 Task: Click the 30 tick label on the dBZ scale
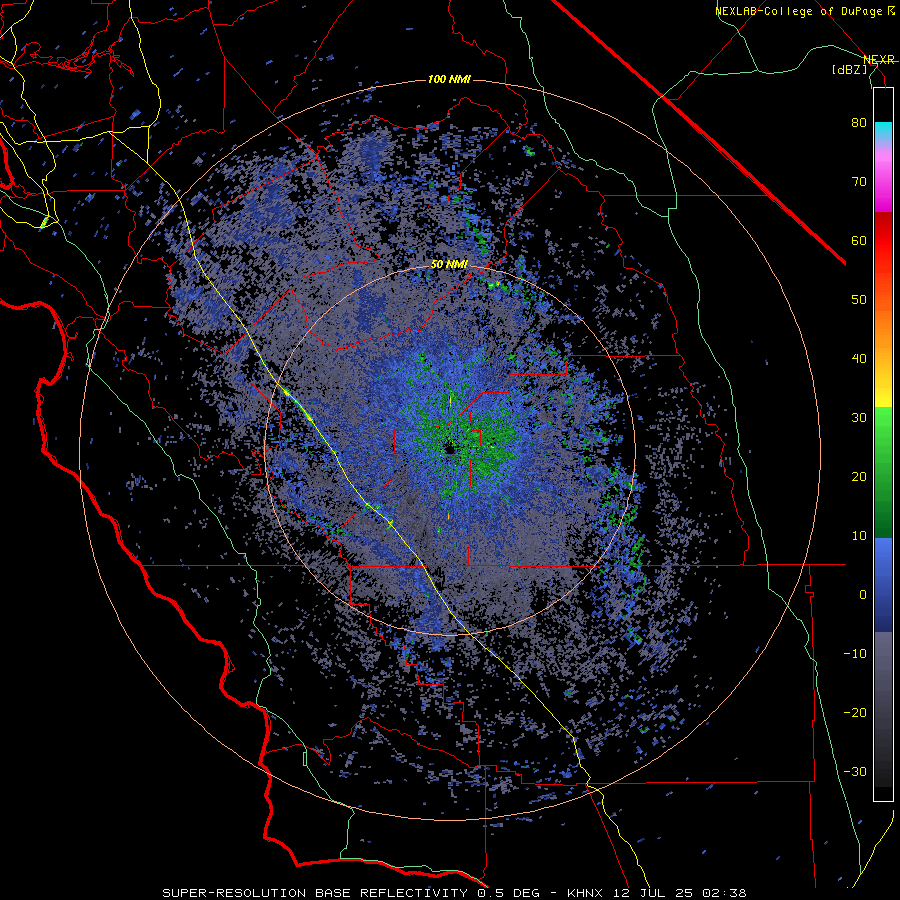point(859,418)
